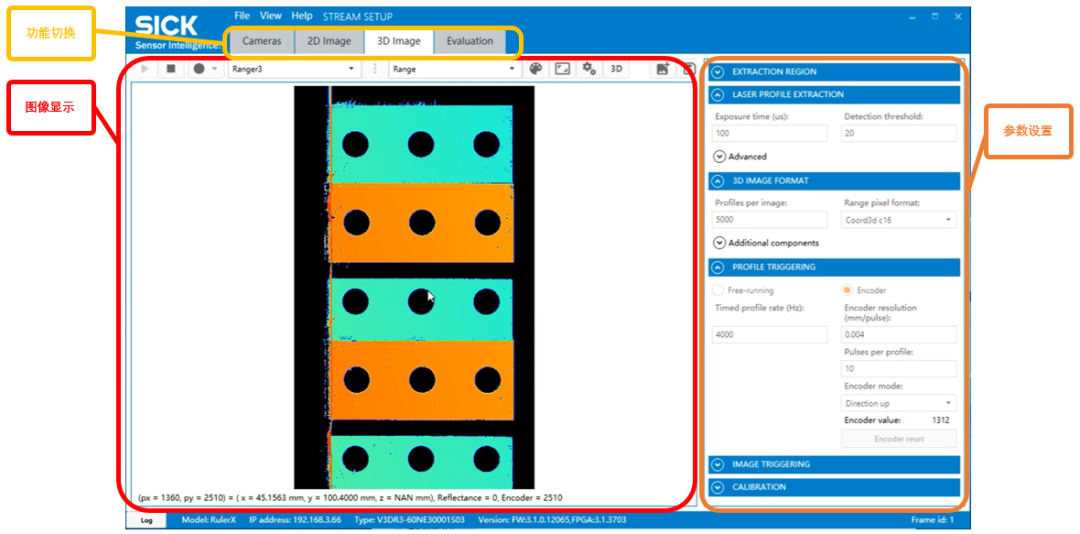This screenshot has height=534, width=1080.
Task: Open the color palette settings icon
Action: click(x=536, y=69)
